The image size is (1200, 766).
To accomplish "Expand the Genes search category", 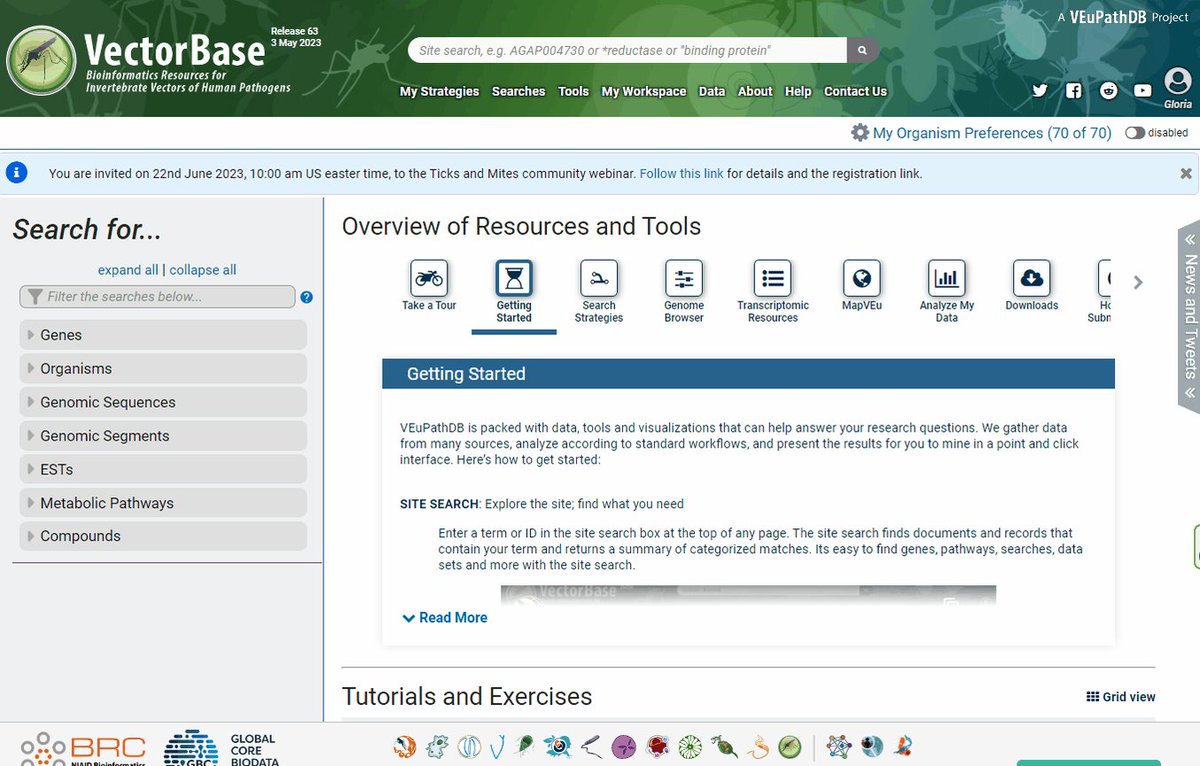I will [163, 335].
